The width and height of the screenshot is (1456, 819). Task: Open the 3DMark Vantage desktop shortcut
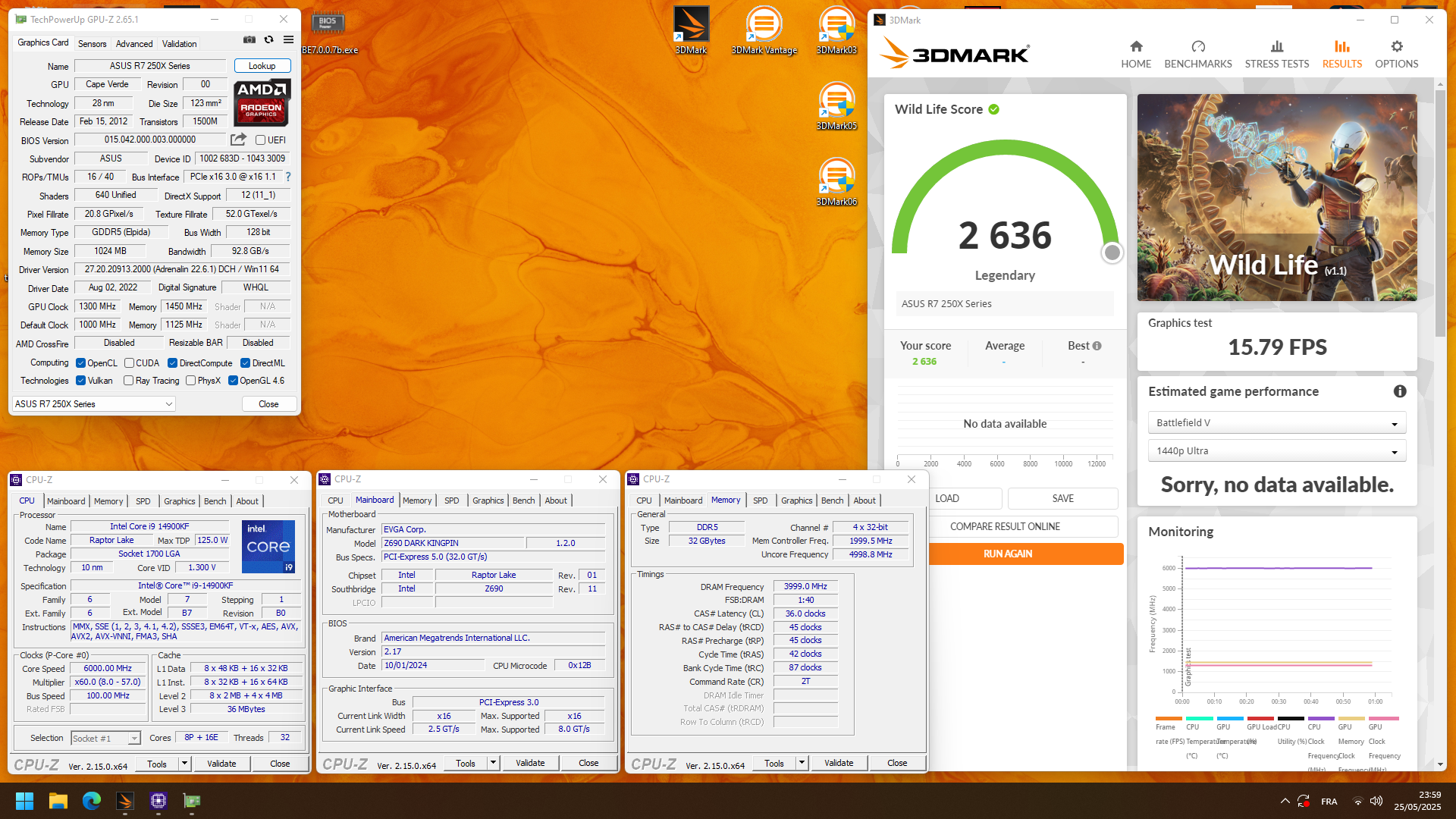[x=764, y=30]
